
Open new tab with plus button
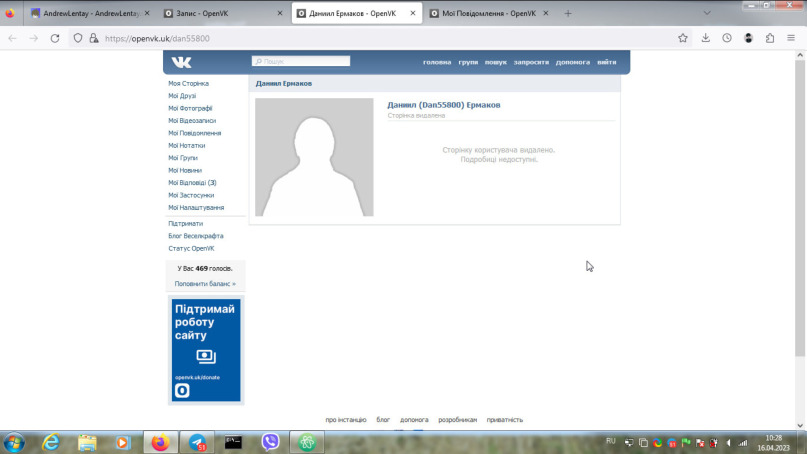point(568,14)
